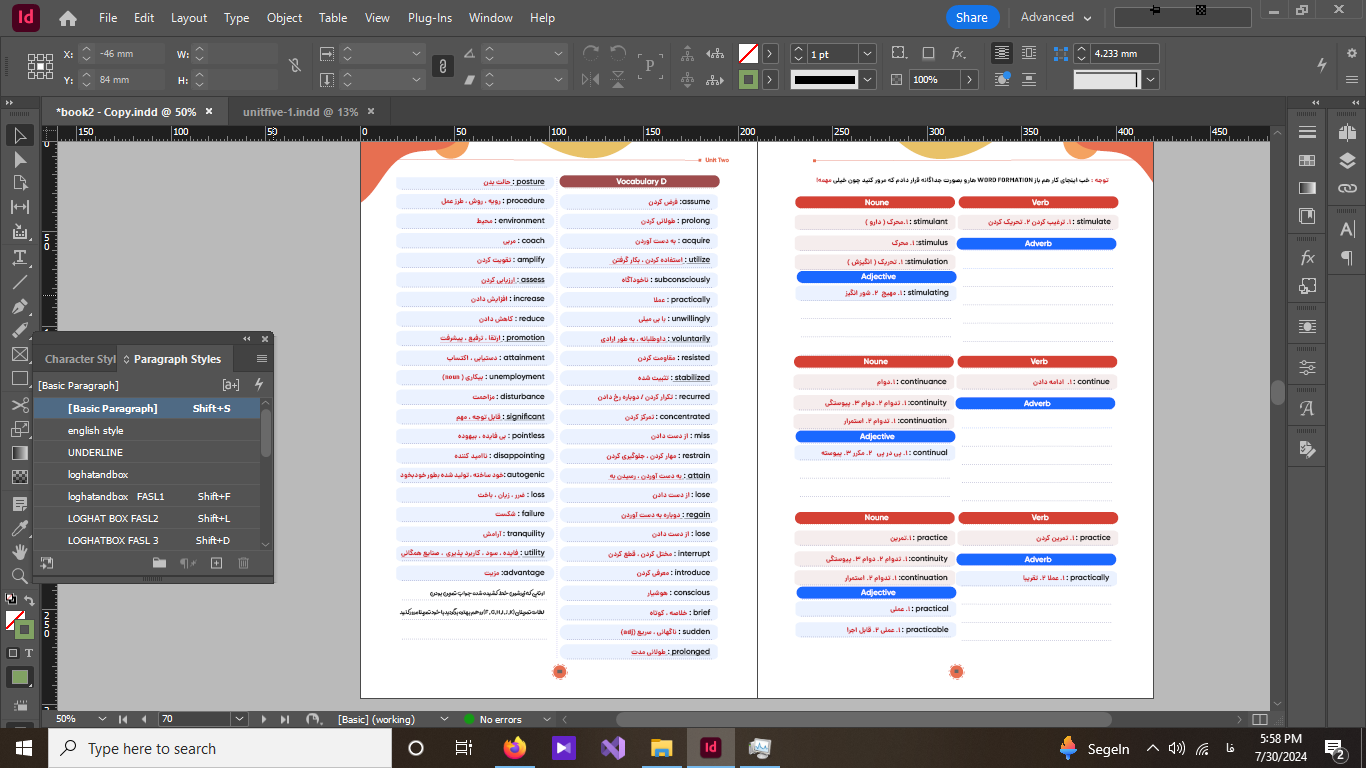Expand fill color swatch arrow
This screenshot has height=768, width=1366.
point(770,53)
